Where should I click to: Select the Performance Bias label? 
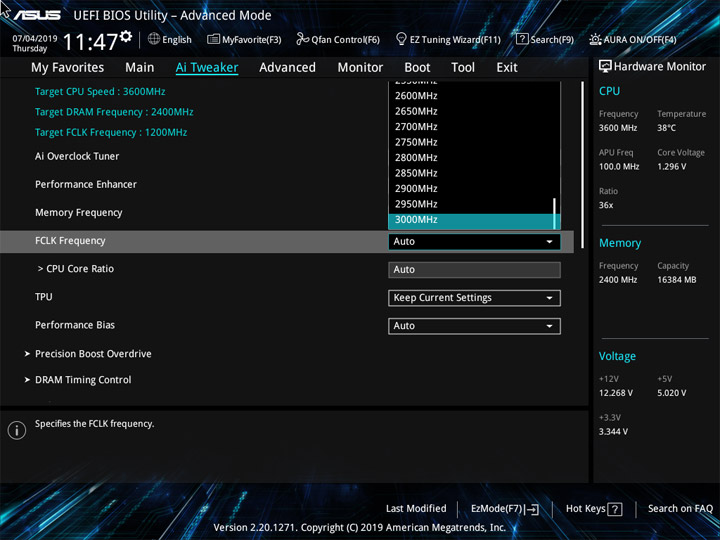click(x=75, y=325)
